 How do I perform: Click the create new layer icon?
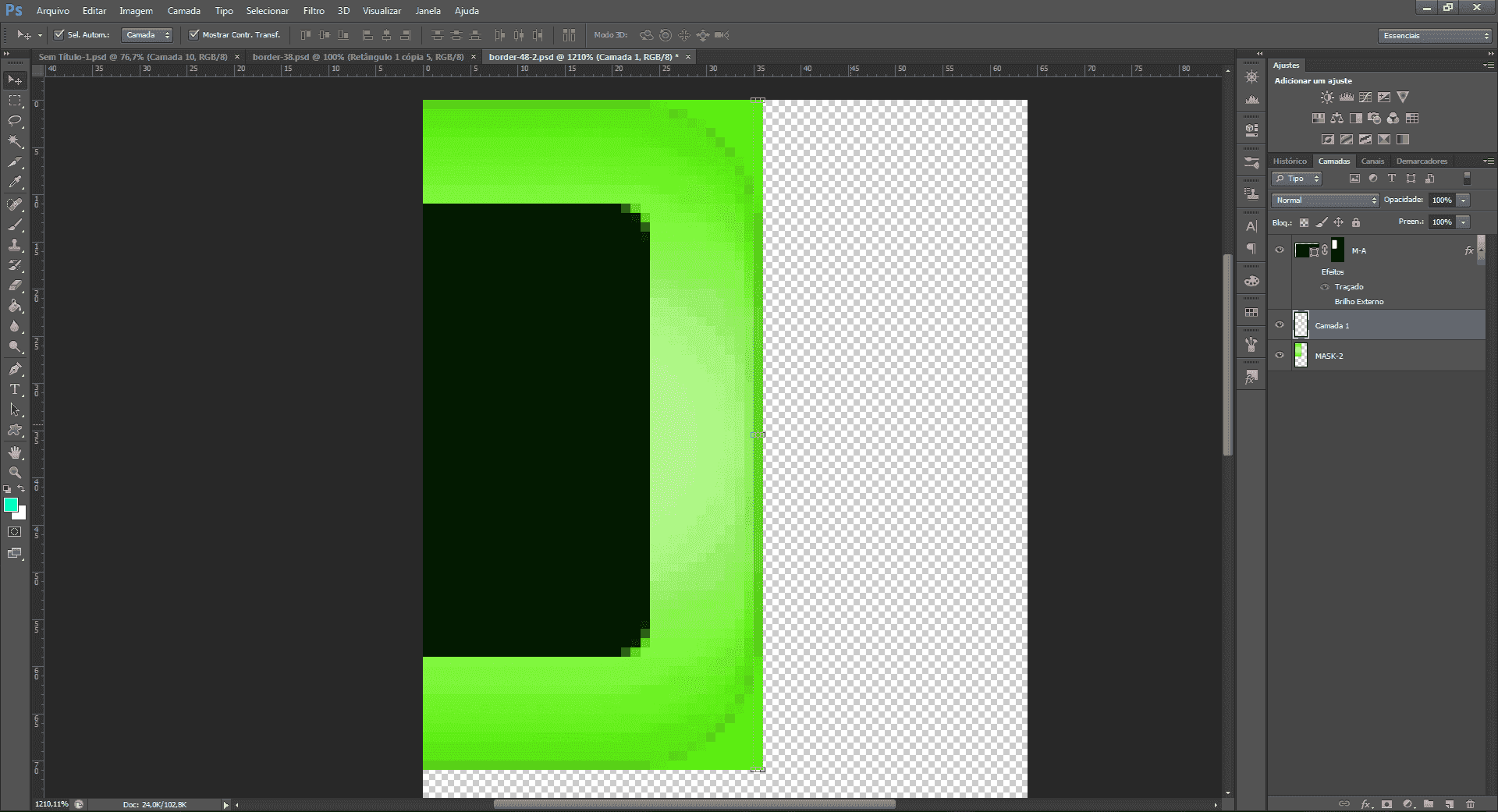[1449, 804]
